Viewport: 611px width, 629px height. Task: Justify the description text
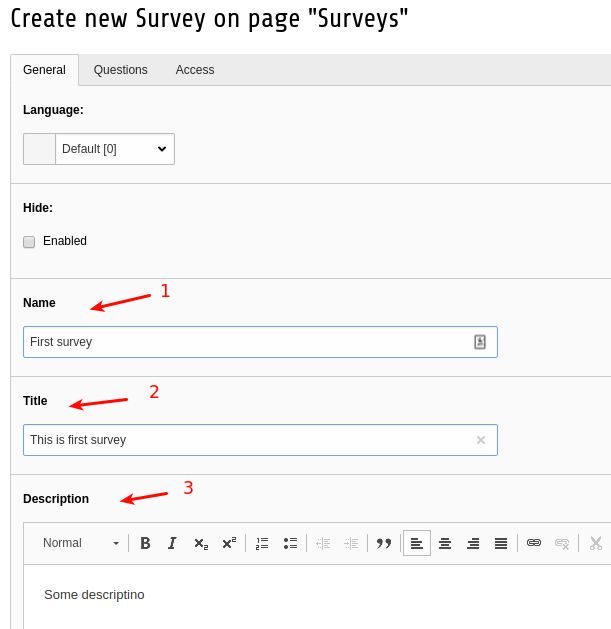[501, 543]
